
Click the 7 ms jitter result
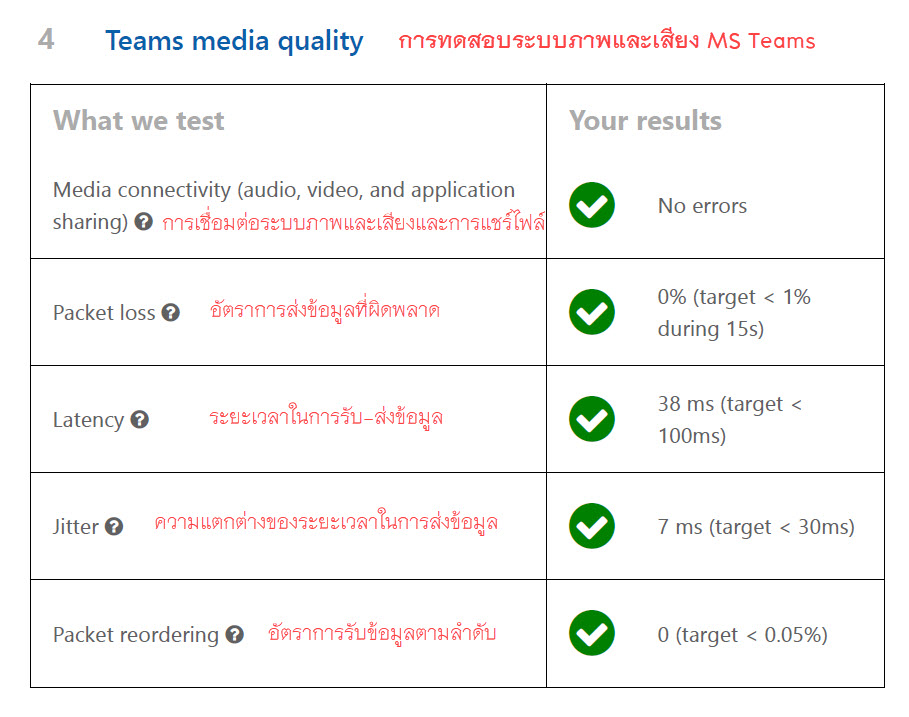[x=756, y=527]
